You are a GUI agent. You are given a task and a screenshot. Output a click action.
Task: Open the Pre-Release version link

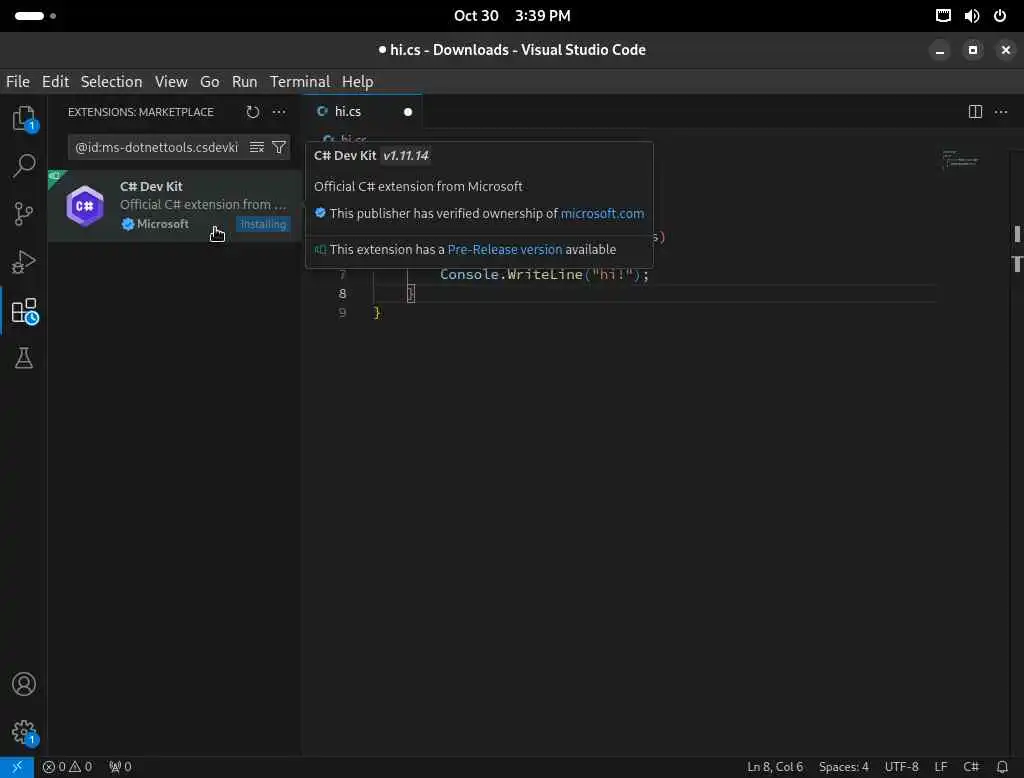(x=505, y=250)
